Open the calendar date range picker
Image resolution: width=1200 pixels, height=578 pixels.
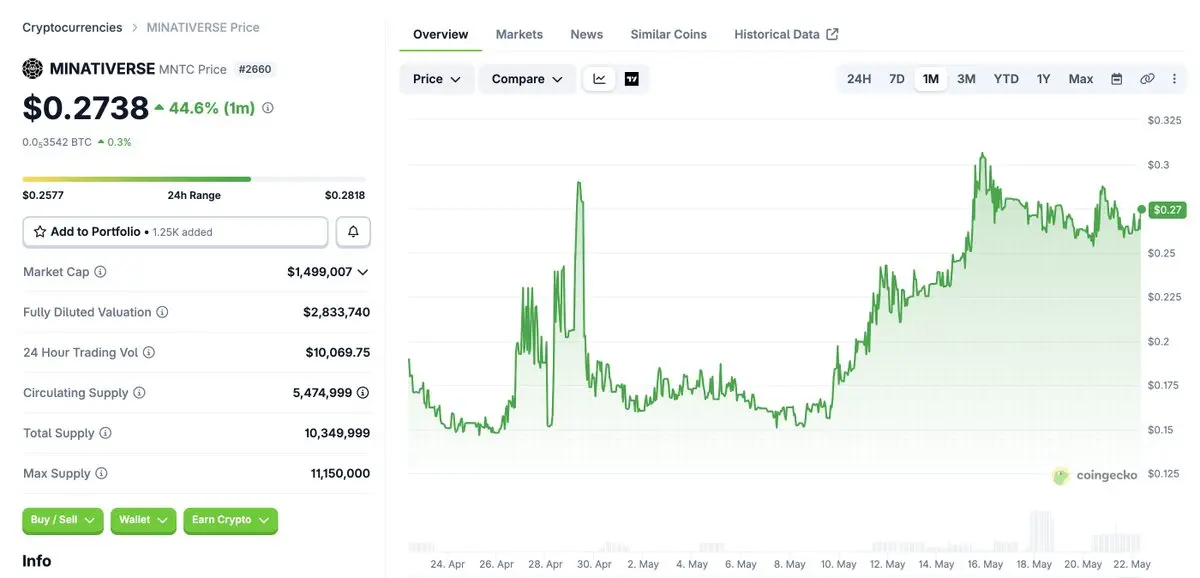click(1117, 79)
